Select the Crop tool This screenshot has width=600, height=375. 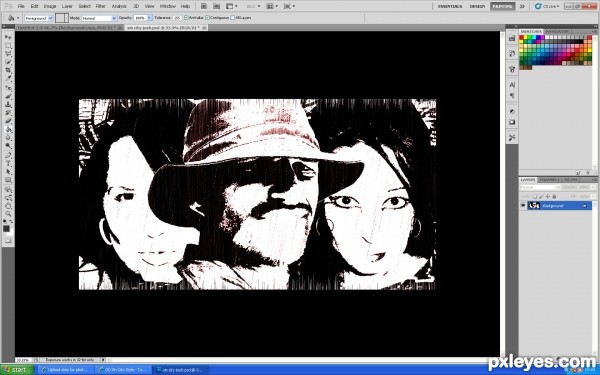point(8,70)
